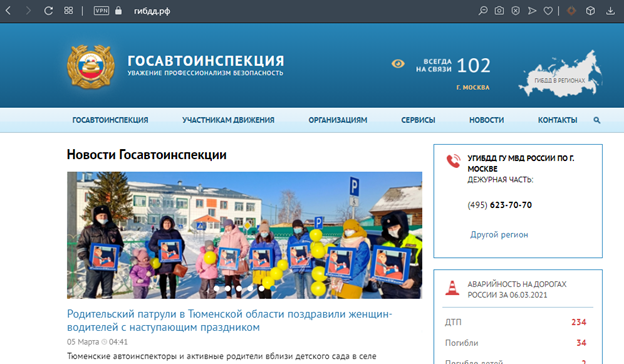
Task: Change city via г. Москва link
Action: pyautogui.click(x=473, y=87)
